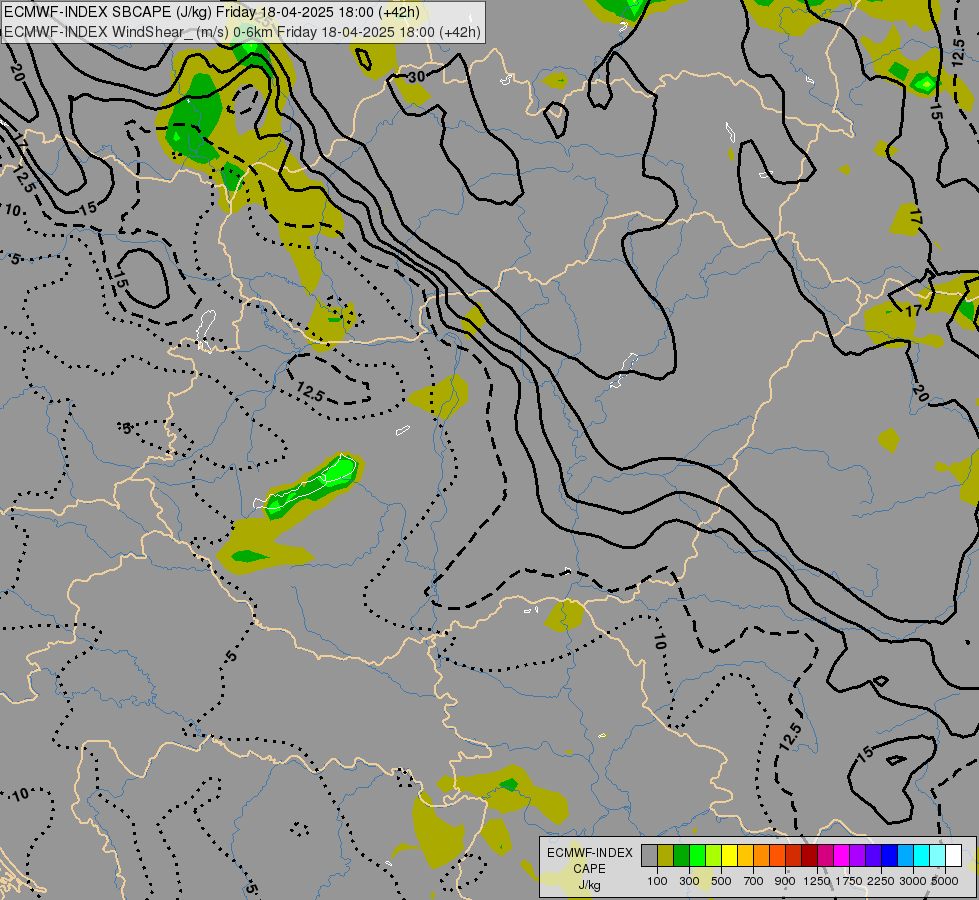The height and width of the screenshot is (900, 979).
Task: Click the 1250 value in legend
Action: (x=817, y=881)
